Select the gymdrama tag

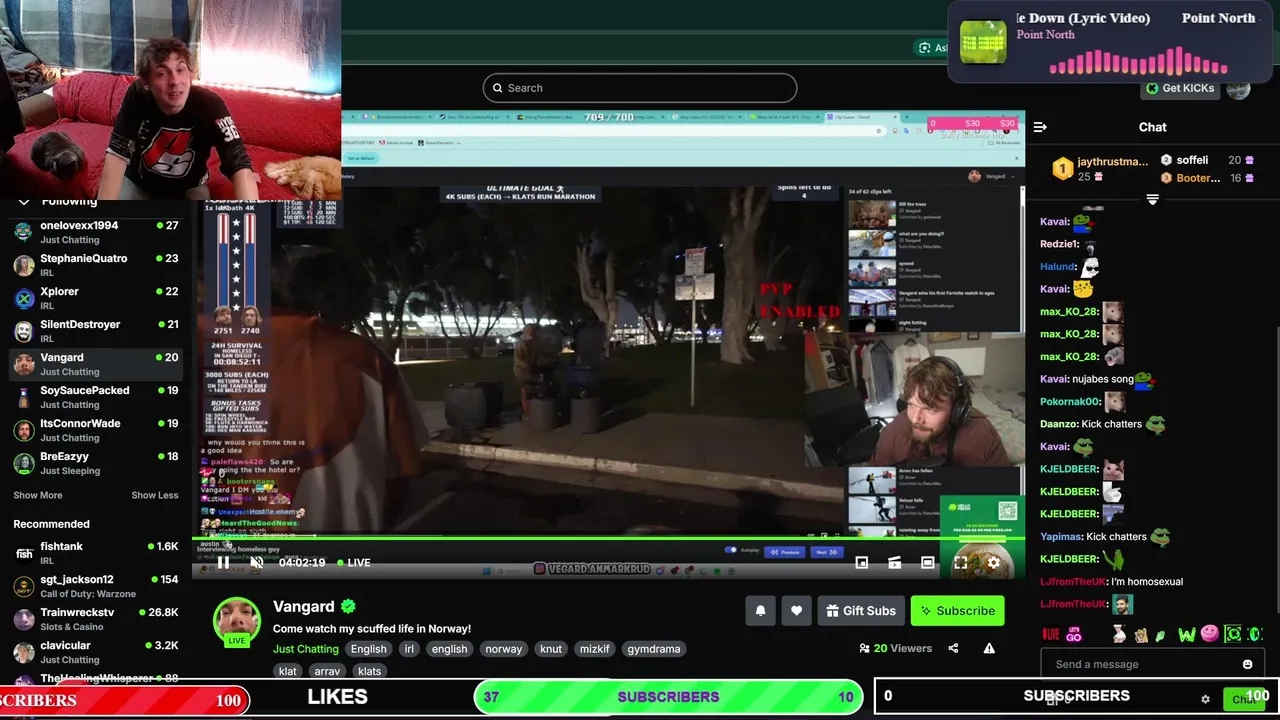tap(653, 649)
